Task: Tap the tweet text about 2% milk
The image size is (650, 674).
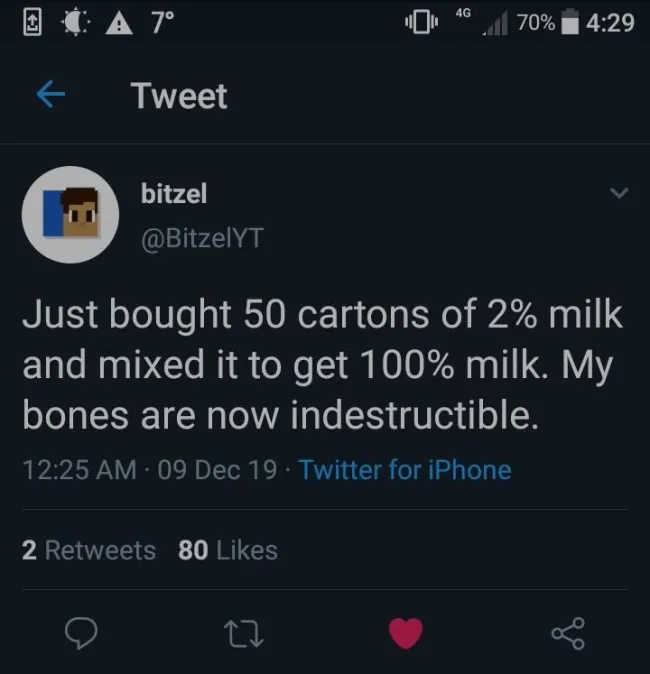Action: click(x=322, y=364)
